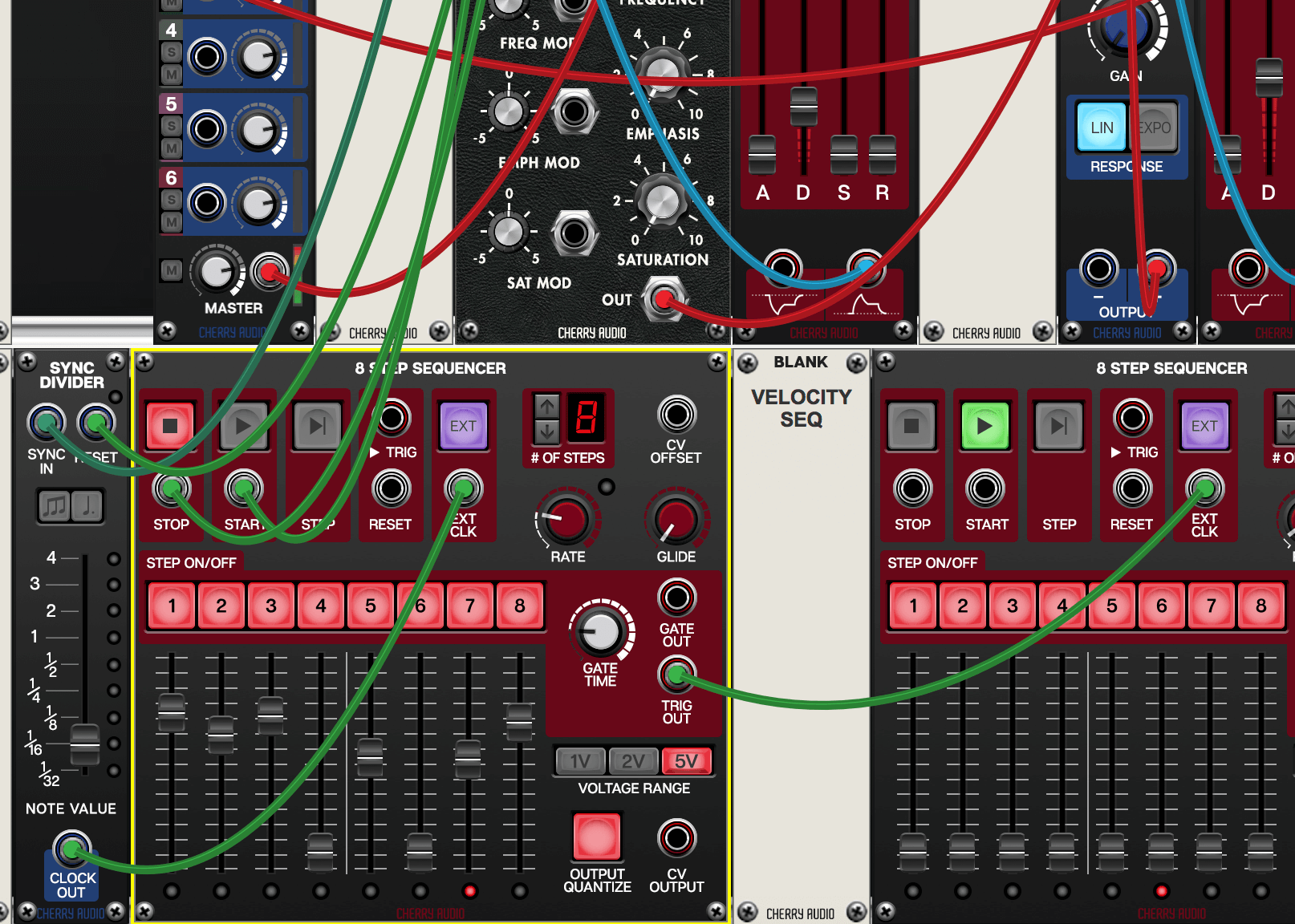The height and width of the screenshot is (924, 1295).
Task: Solo mixer channel 5
Action: coord(171,126)
